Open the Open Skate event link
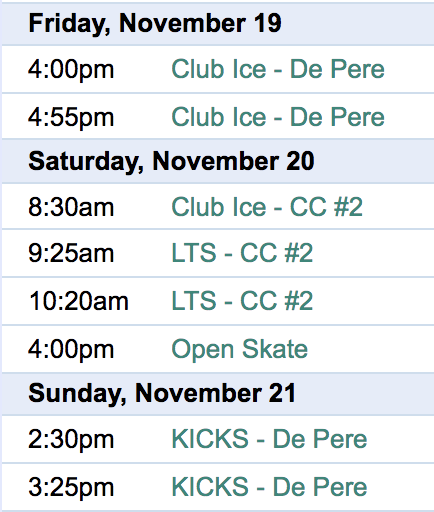The height and width of the screenshot is (512, 434). tap(239, 349)
